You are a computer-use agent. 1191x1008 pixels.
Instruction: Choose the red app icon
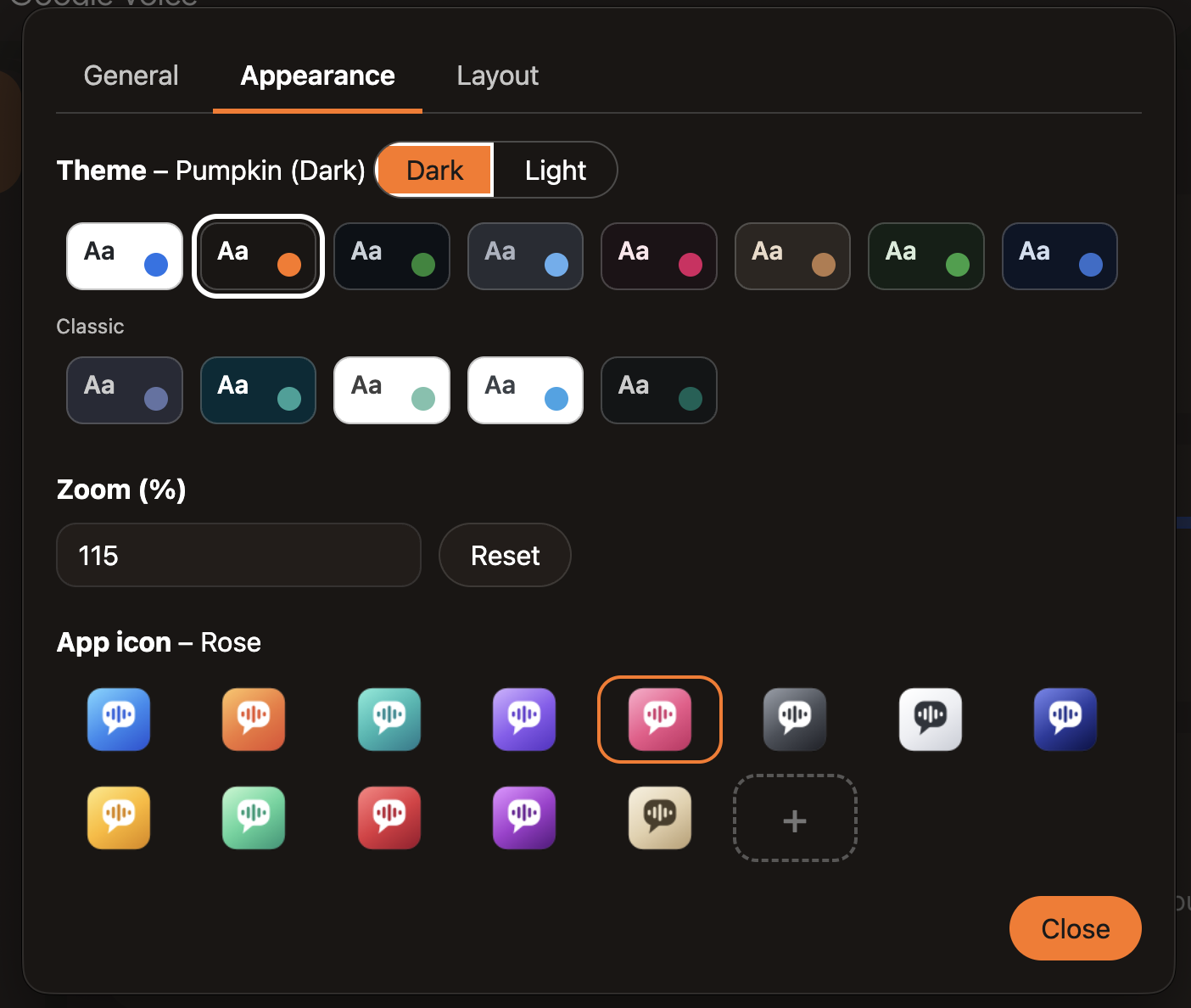389,818
